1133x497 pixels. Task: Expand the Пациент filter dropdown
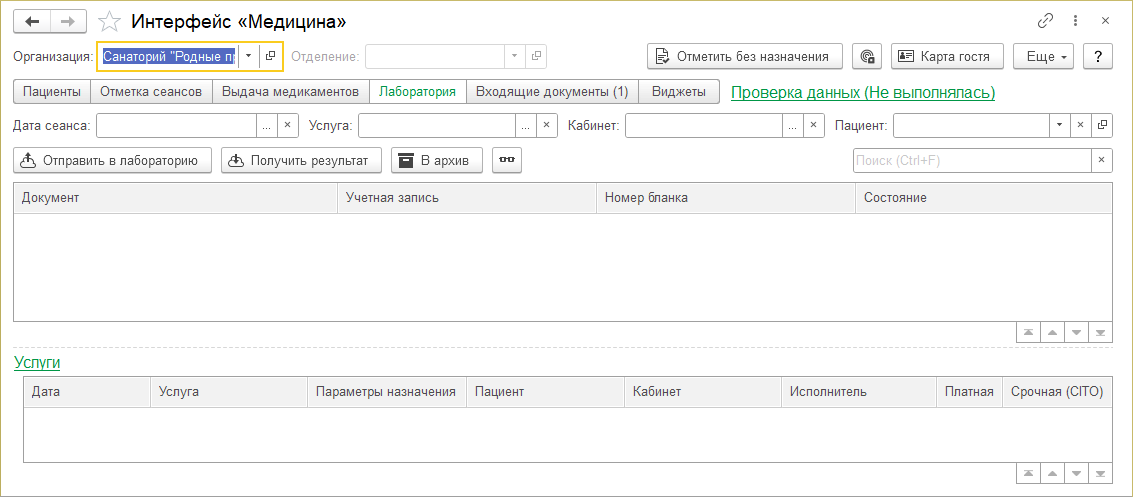tap(1059, 125)
